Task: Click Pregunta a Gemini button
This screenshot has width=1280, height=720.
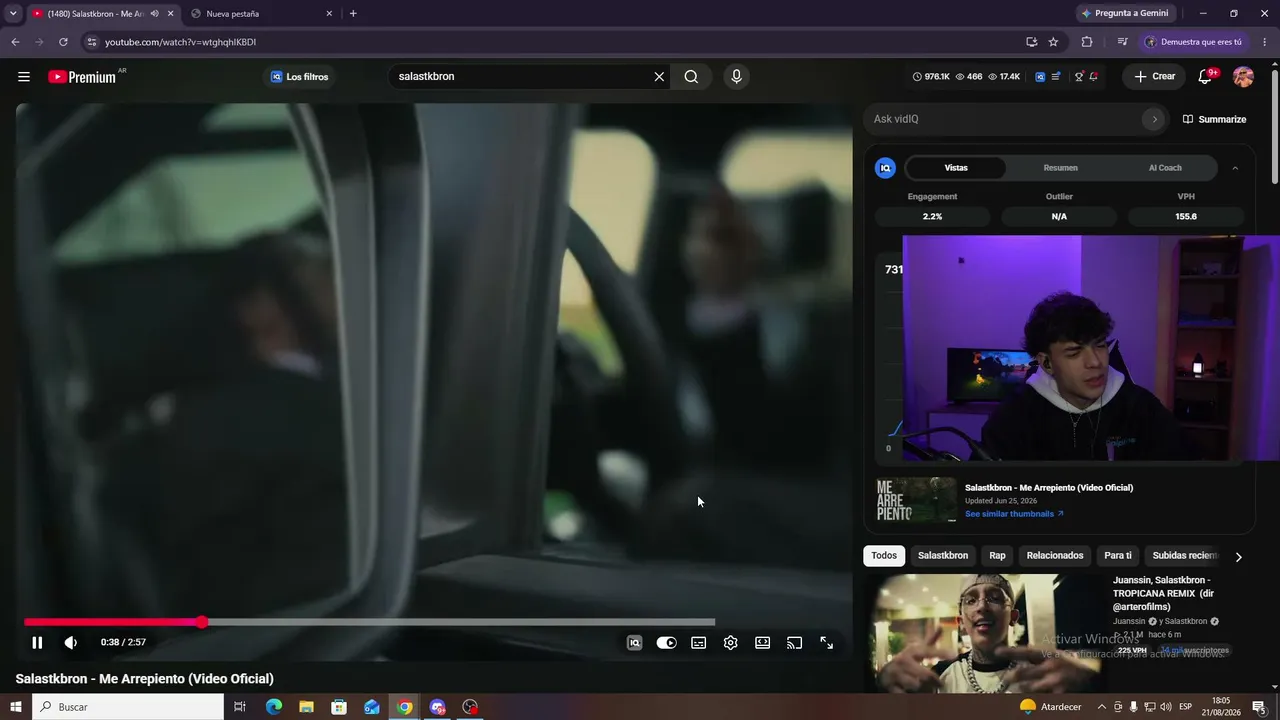Action: [1124, 14]
